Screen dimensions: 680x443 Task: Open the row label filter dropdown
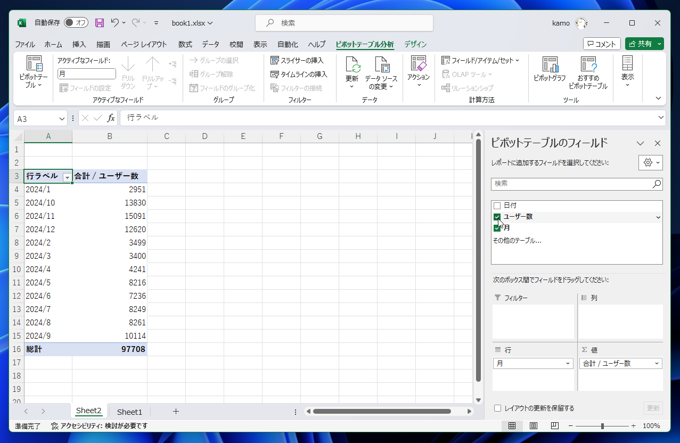[67, 177]
